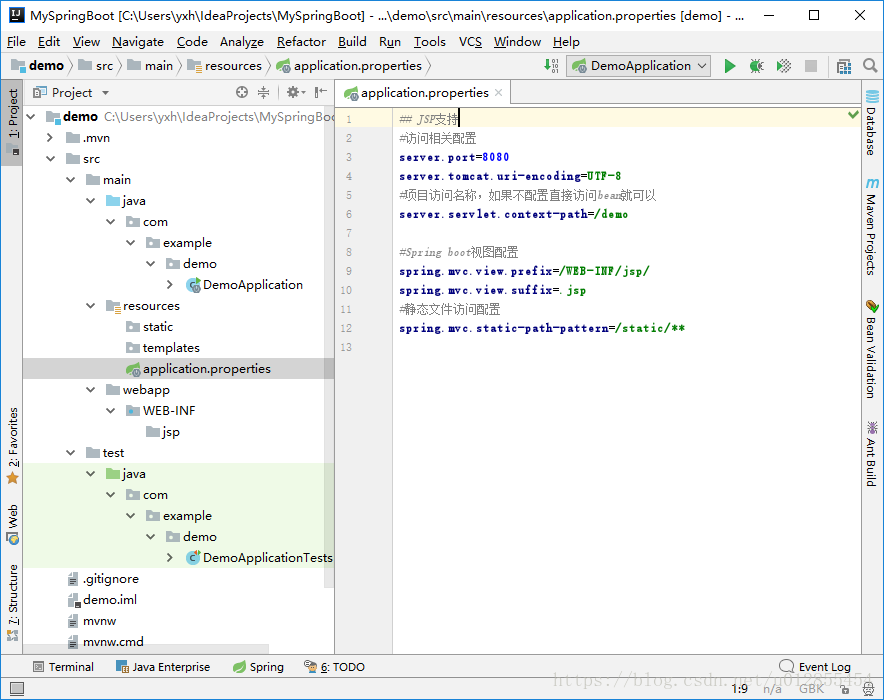This screenshot has width=884, height=700.
Task: Expand the DemoApplication class node arrow
Action: pos(170,285)
